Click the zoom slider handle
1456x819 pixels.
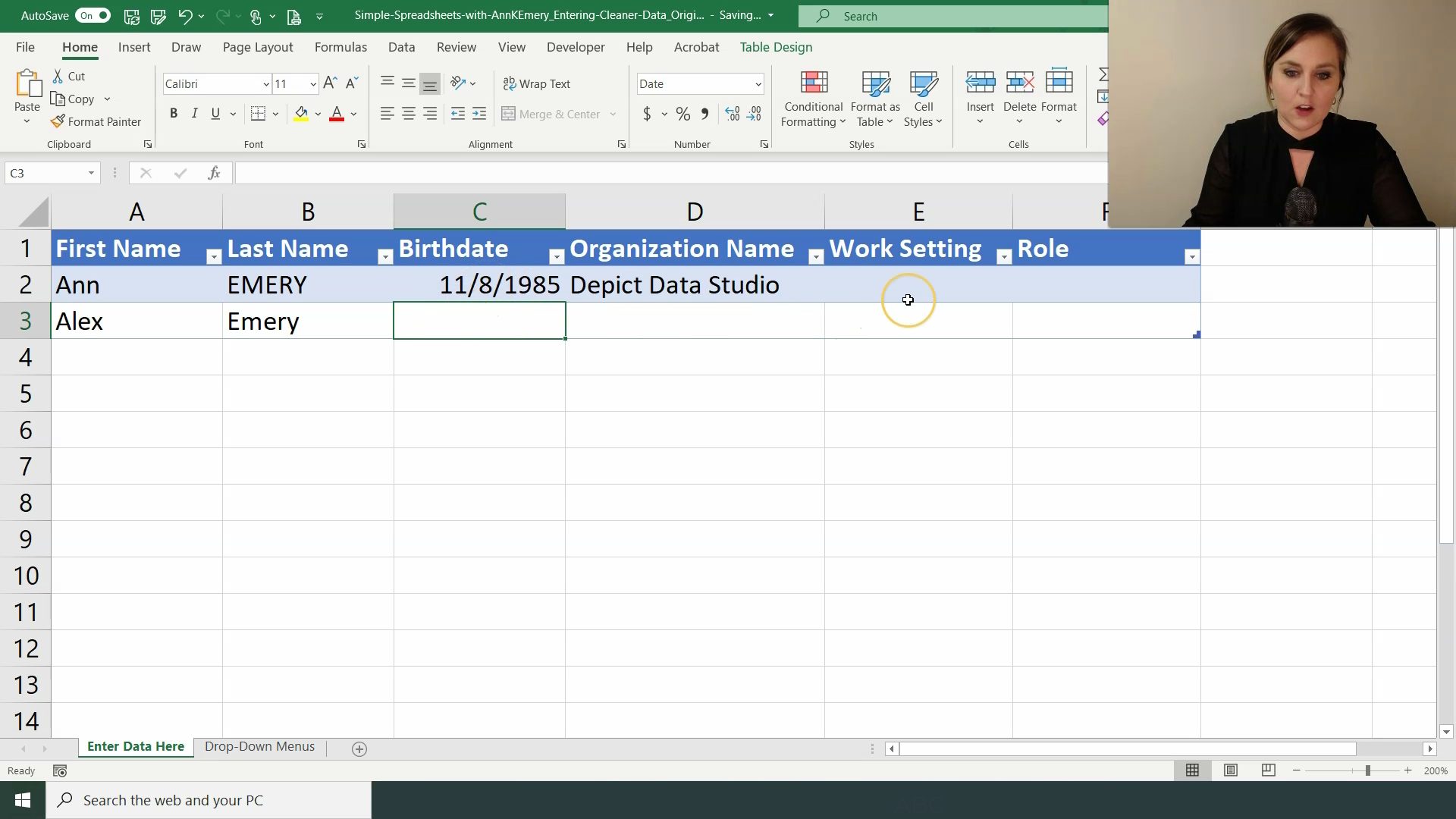pyautogui.click(x=1367, y=770)
